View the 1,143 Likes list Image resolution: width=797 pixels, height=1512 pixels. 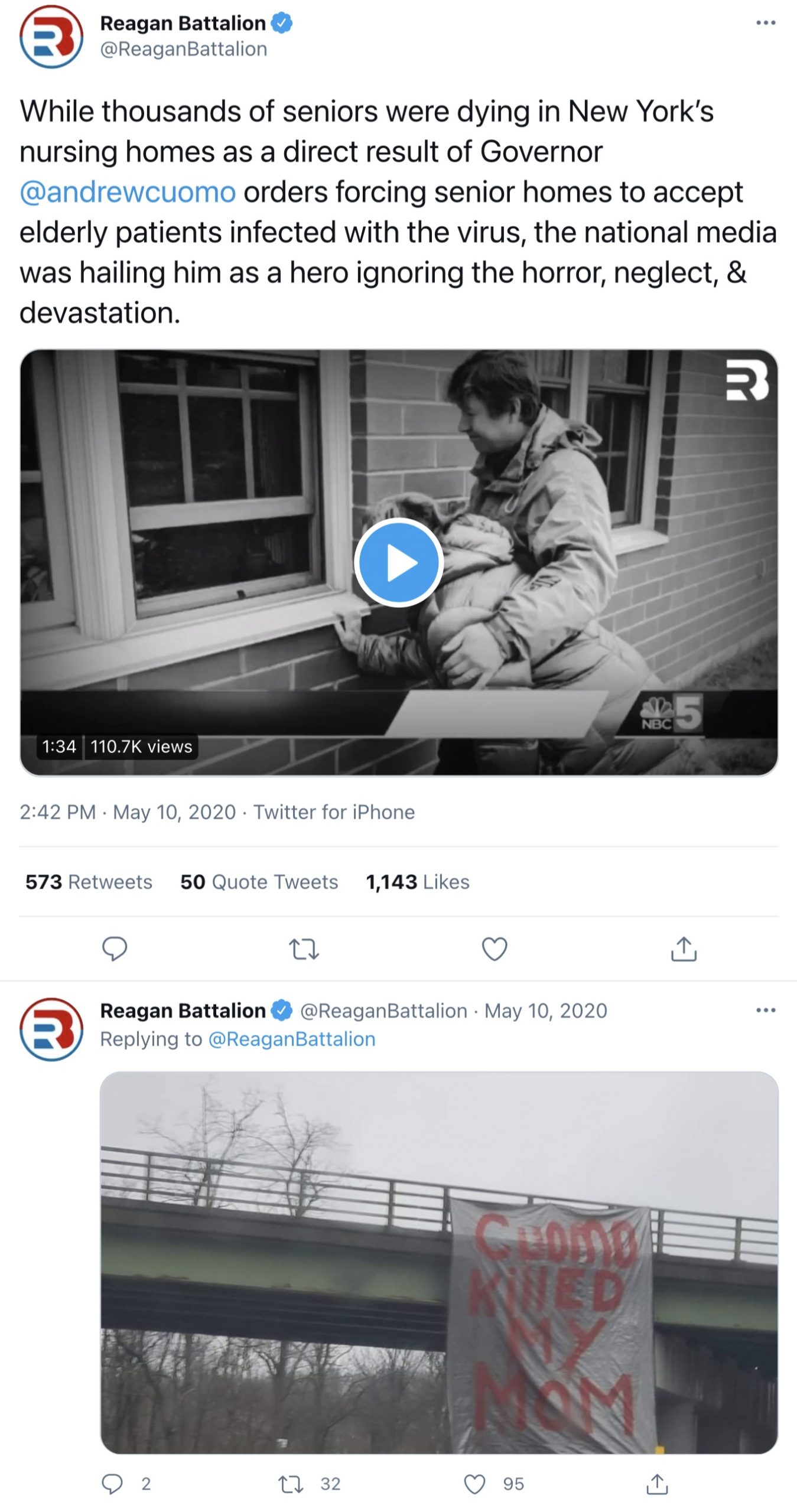(417, 882)
